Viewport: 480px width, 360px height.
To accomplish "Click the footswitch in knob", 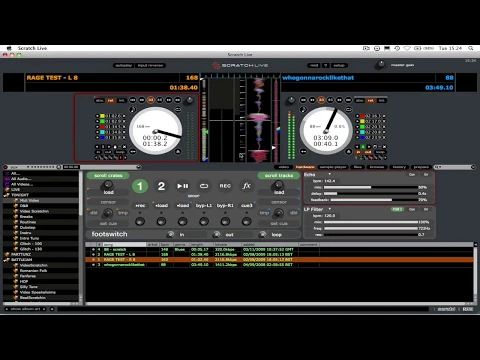I will (170, 235).
